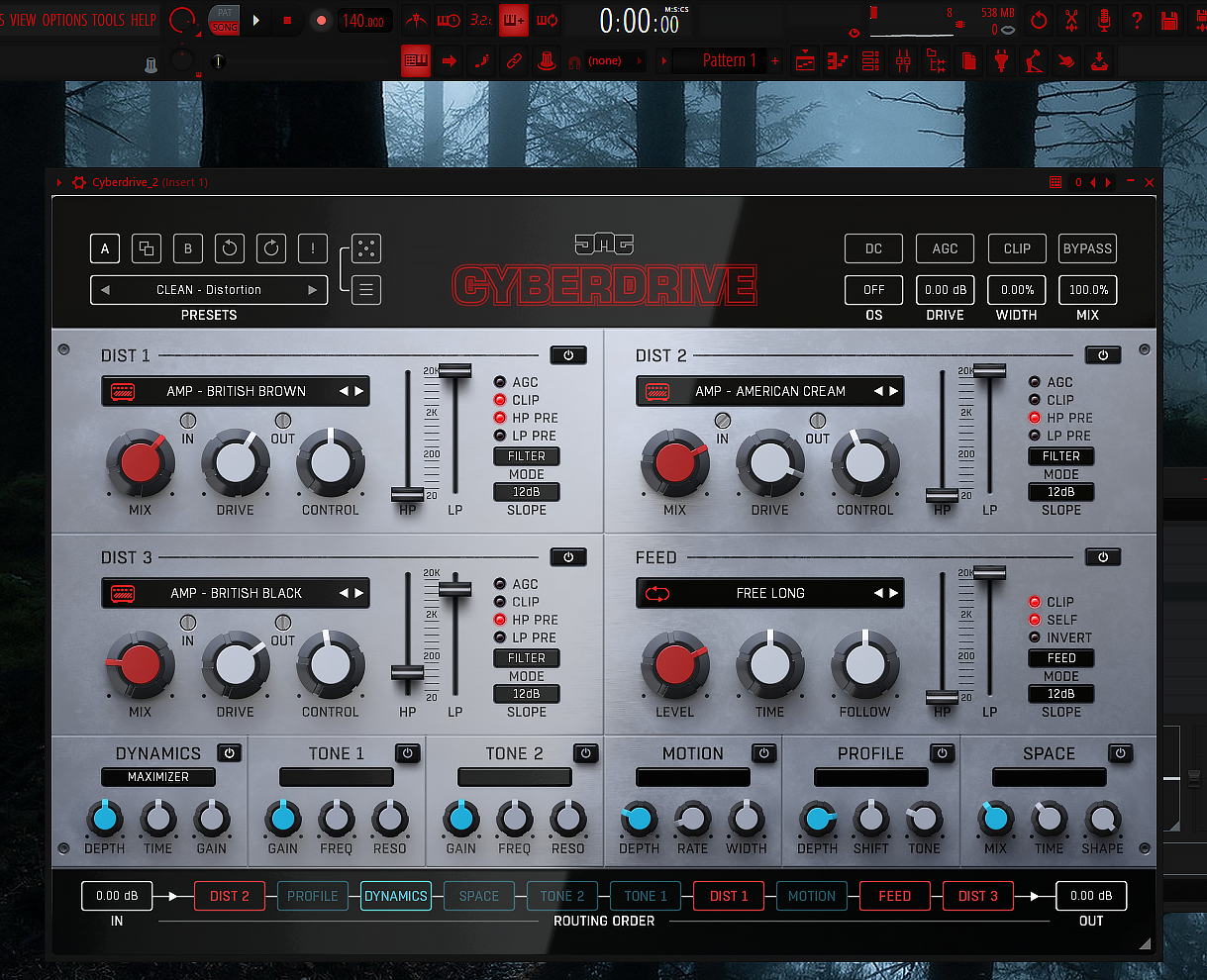
Task: Click the tempo 140.000 field
Action: [364, 20]
